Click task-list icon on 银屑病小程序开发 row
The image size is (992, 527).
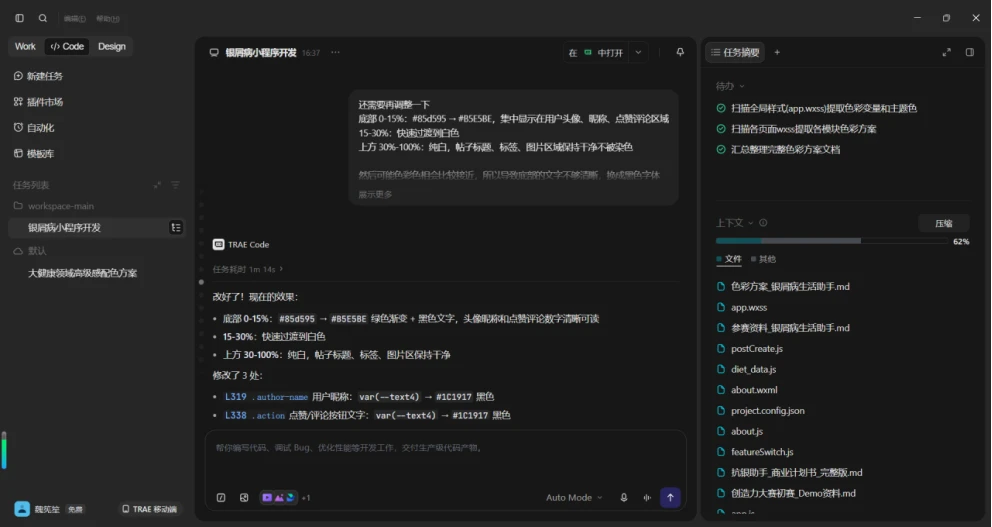pyautogui.click(x=176, y=227)
